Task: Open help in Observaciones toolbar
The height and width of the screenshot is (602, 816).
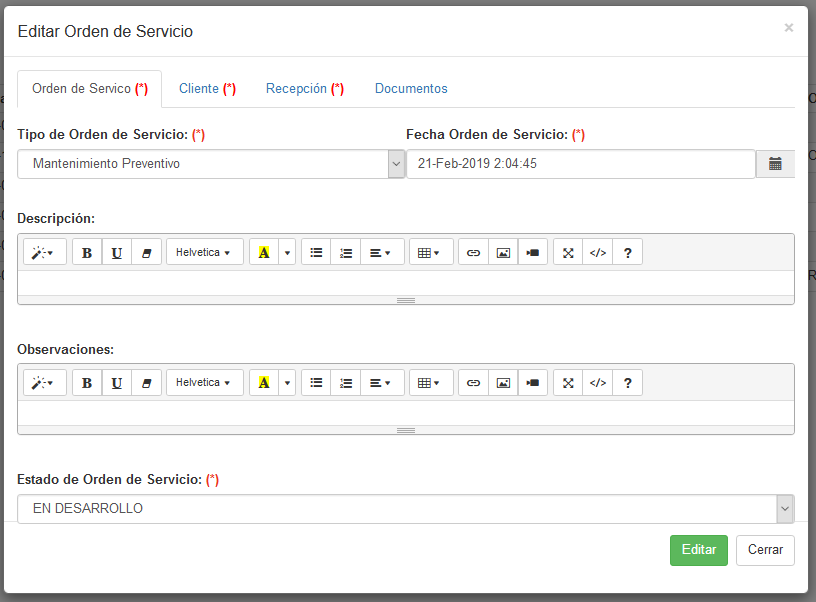Action: pyautogui.click(x=627, y=383)
